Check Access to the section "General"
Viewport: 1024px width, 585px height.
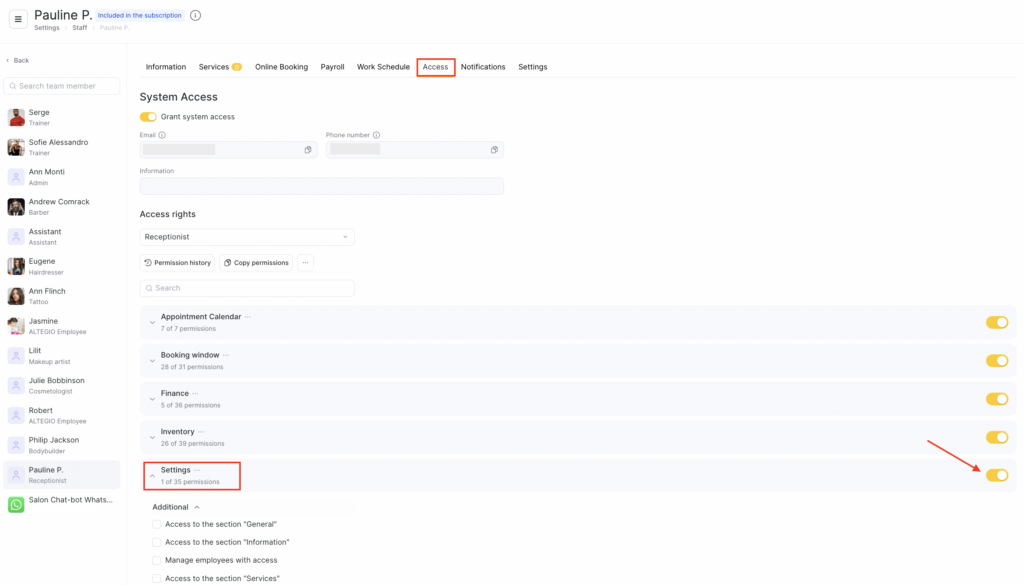click(156, 525)
